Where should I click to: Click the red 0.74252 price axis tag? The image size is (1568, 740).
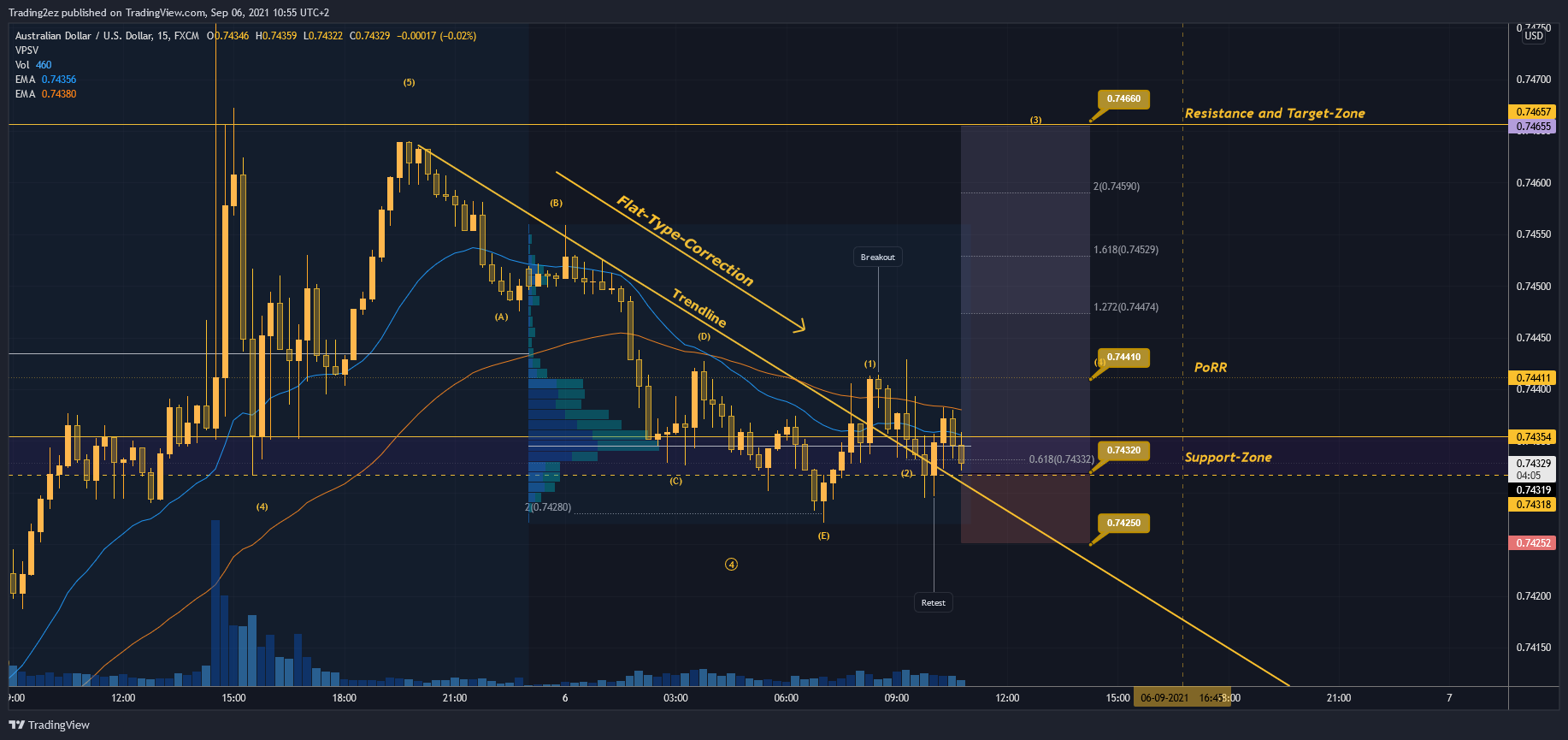click(1534, 543)
